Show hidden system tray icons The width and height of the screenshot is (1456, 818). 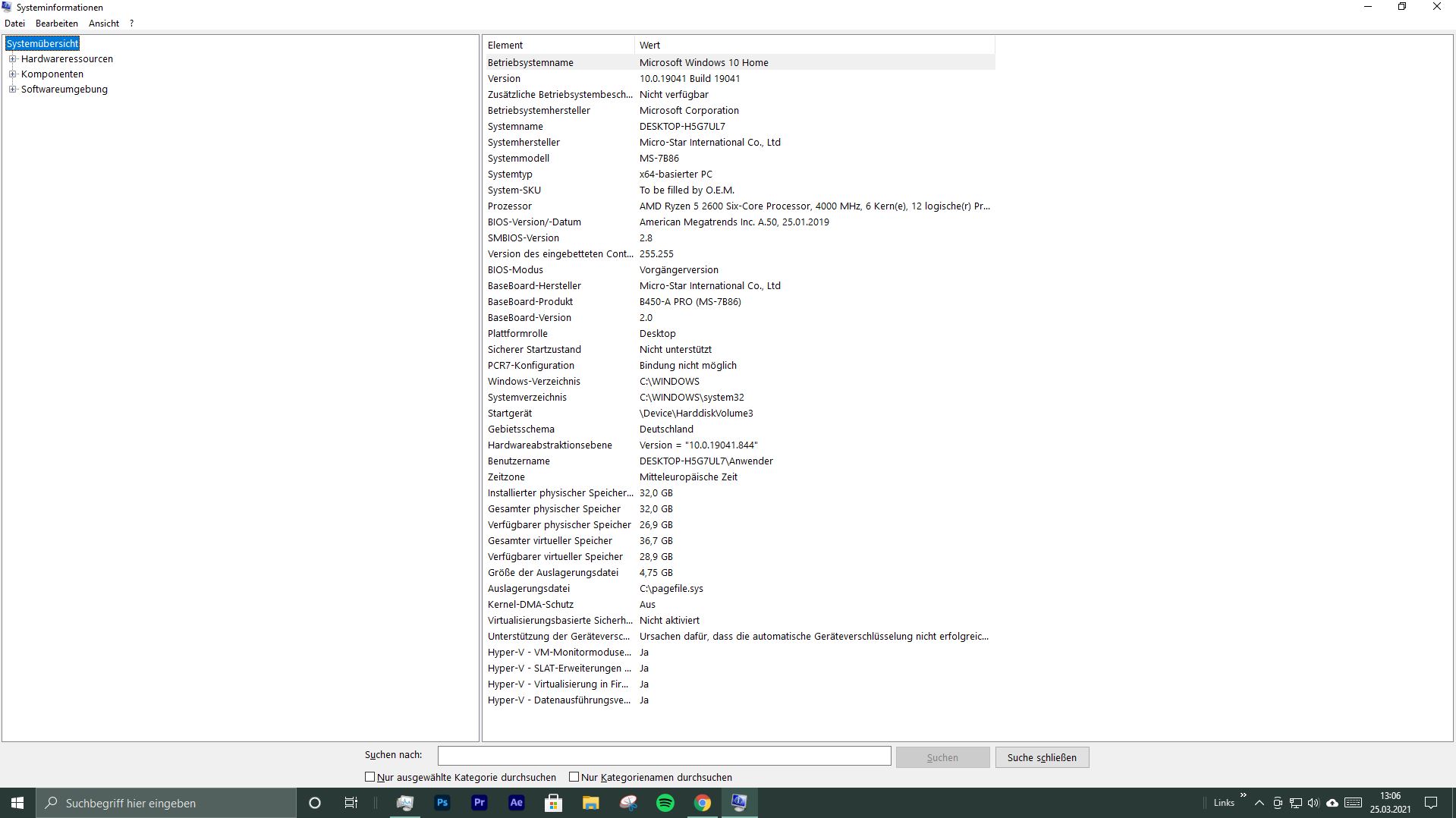1259,803
